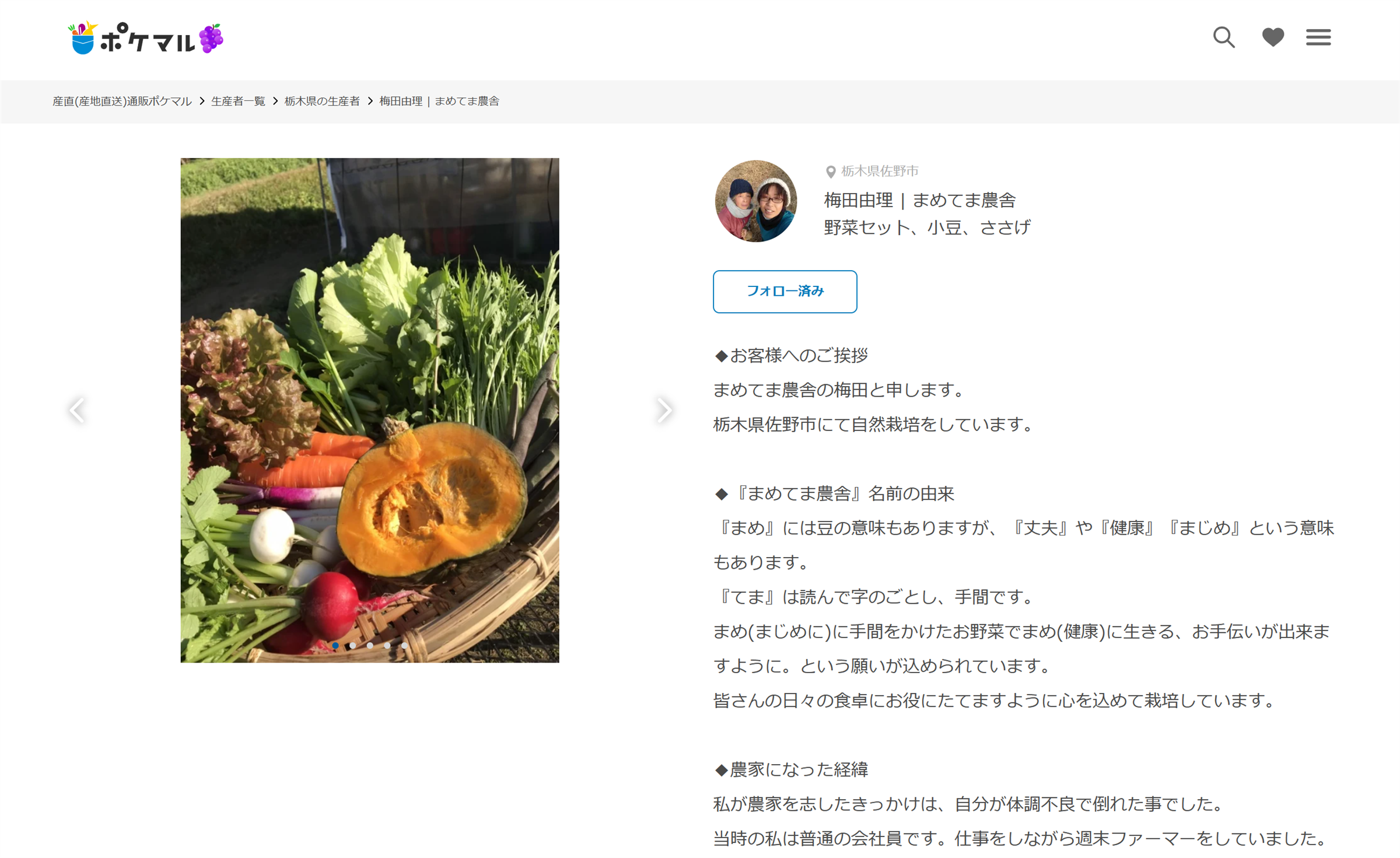Select the fifth carousel dot indicator

(x=404, y=645)
